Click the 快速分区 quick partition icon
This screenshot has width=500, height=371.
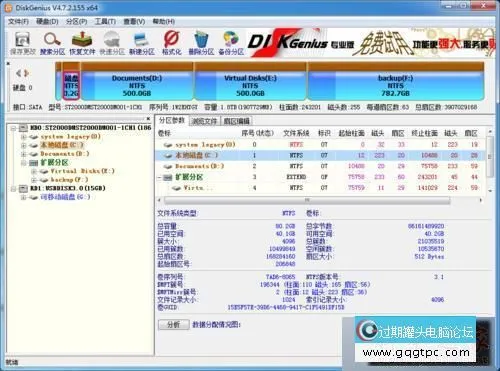(112, 43)
